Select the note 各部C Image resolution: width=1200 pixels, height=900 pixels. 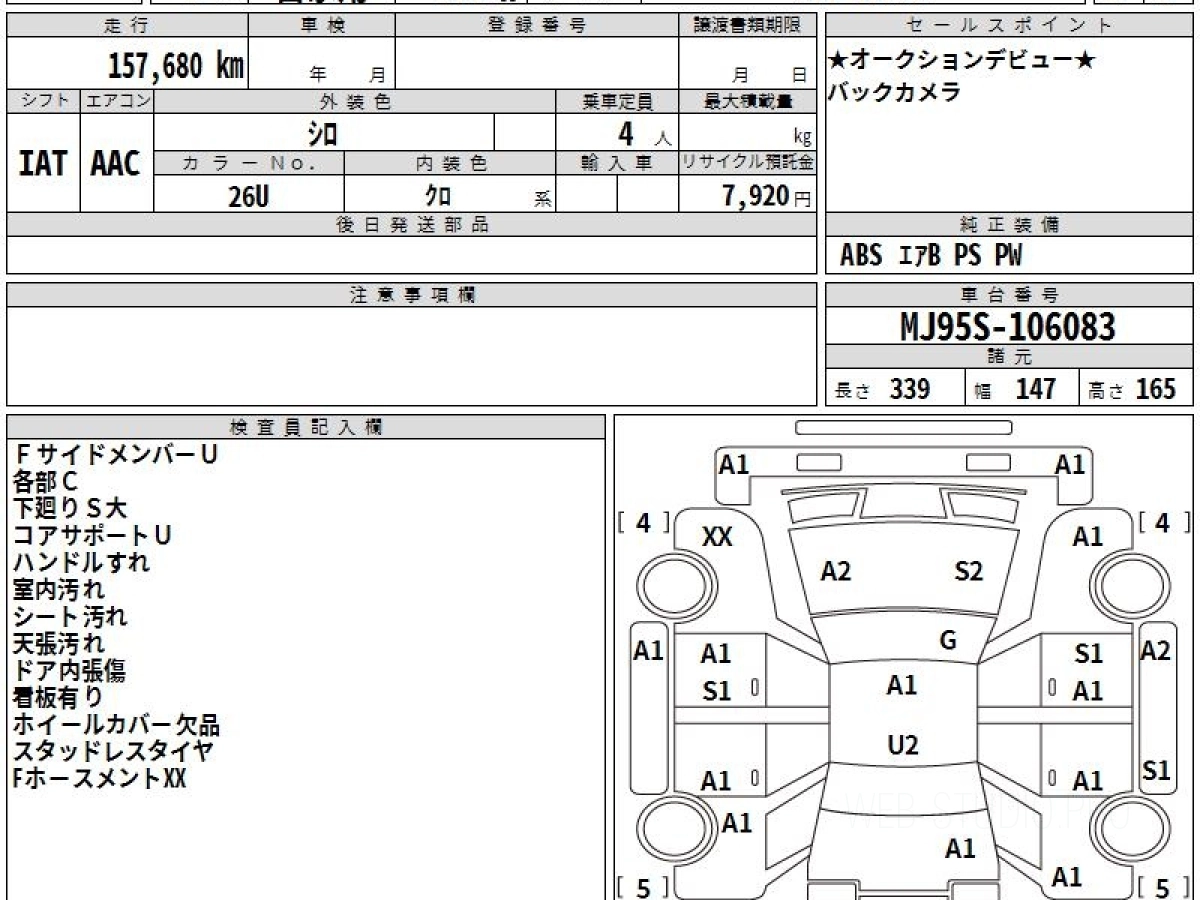(45, 482)
